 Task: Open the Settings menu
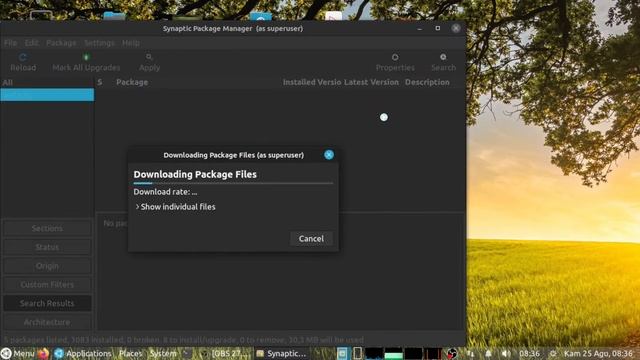pyautogui.click(x=99, y=43)
